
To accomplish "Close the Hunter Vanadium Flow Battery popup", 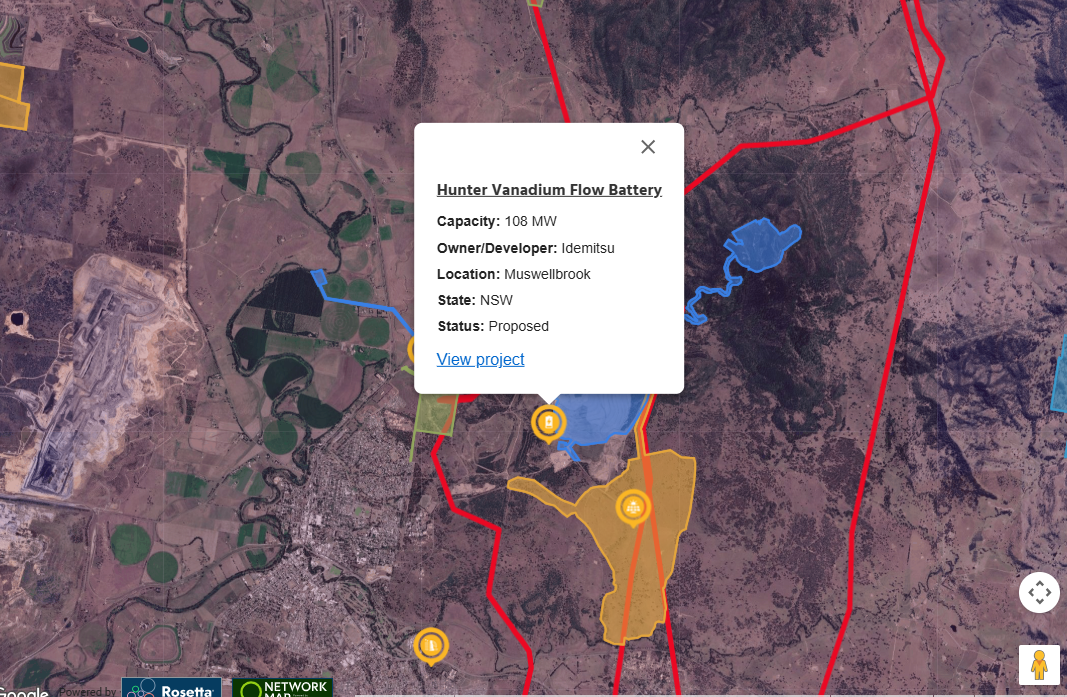I will [x=648, y=147].
